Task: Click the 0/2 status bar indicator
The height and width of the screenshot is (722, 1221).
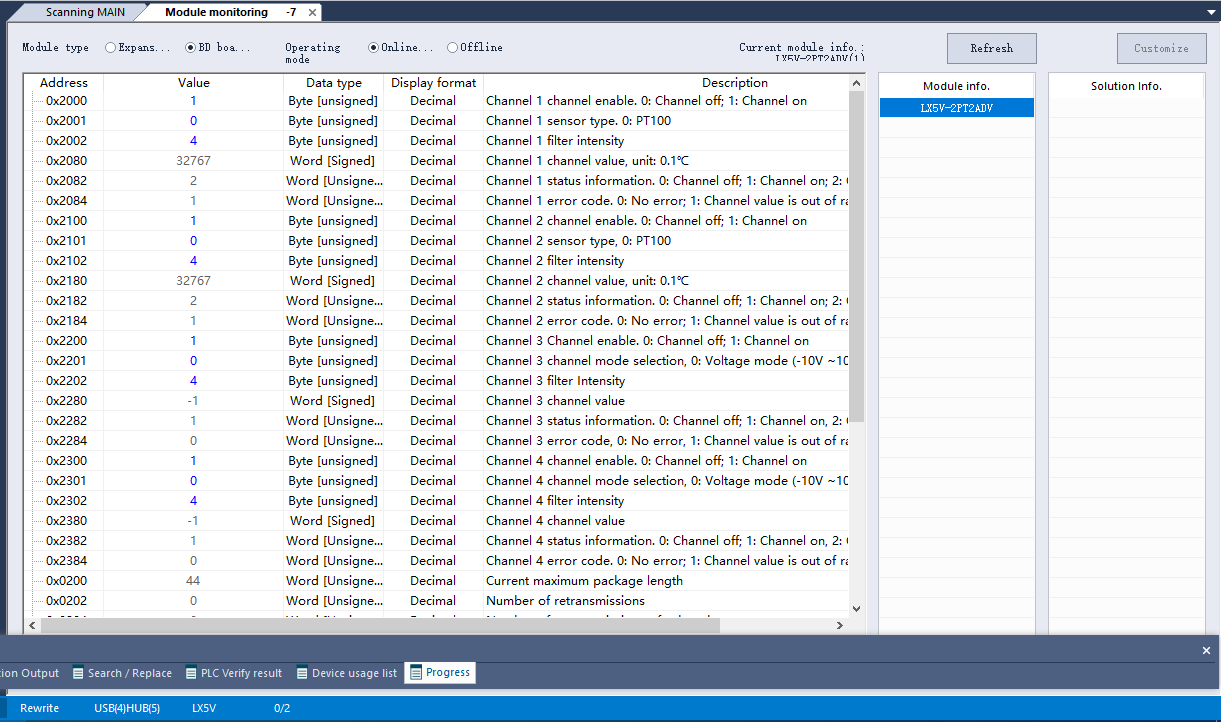Action: [x=282, y=708]
